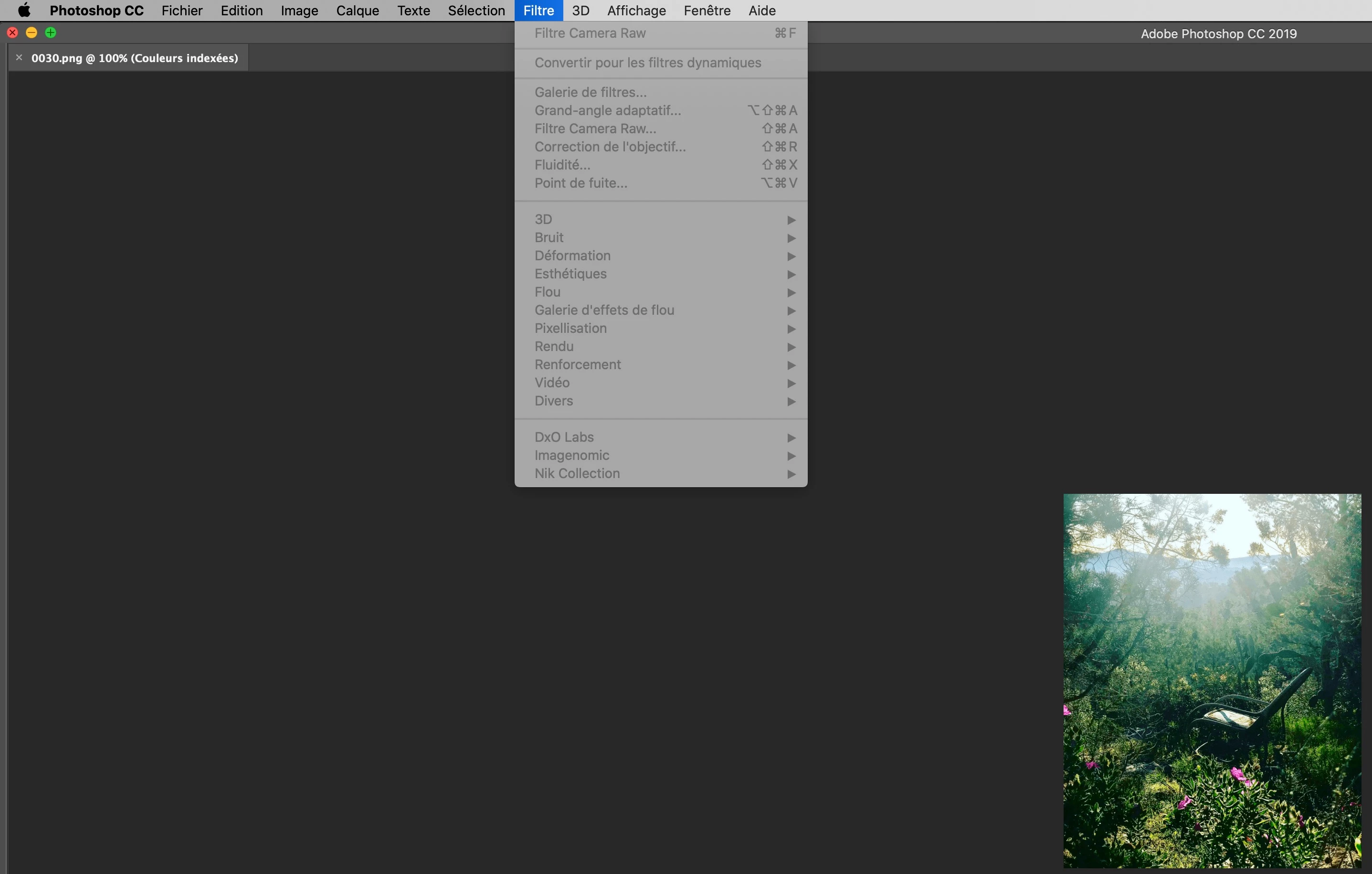Click the green window zoom button
Image resolution: width=1372 pixels, height=874 pixels.
pyautogui.click(x=51, y=32)
